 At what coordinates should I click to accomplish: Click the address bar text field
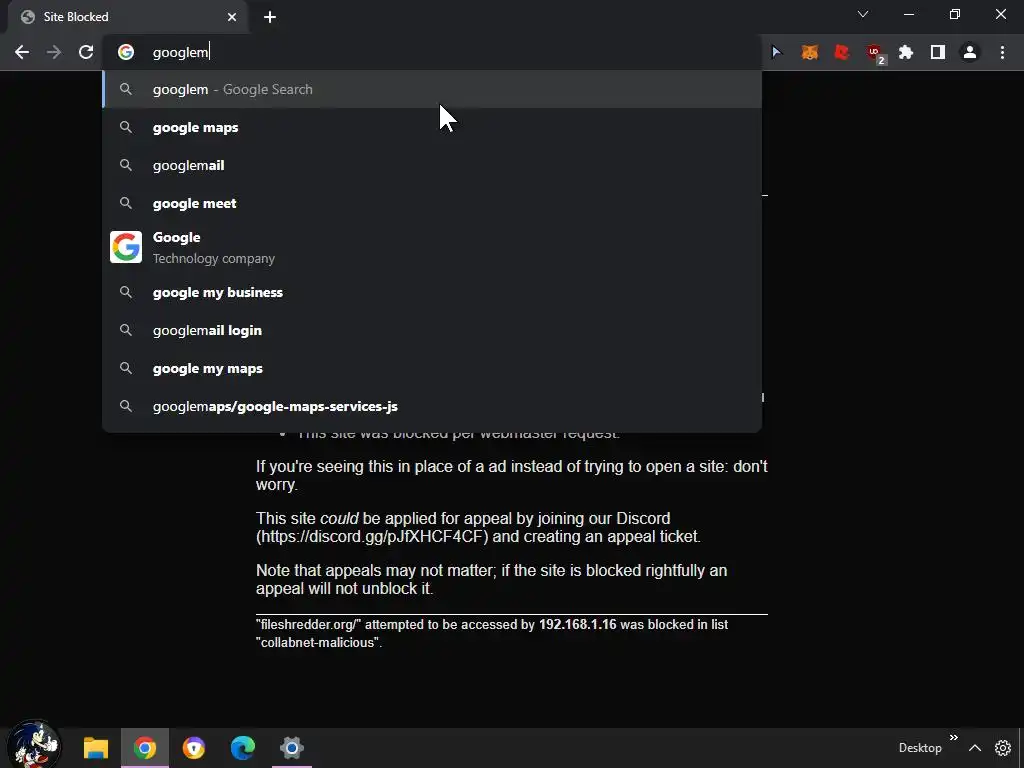click(451, 52)
